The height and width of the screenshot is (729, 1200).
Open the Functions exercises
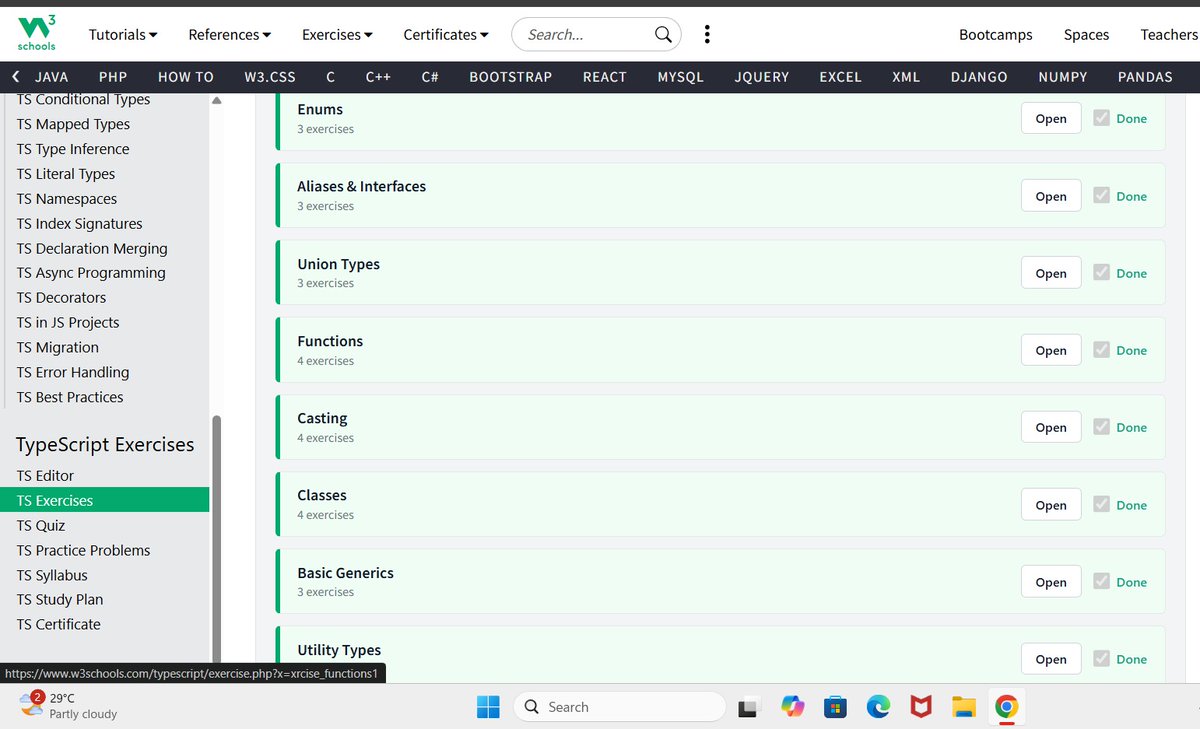tap(1051, 350)
